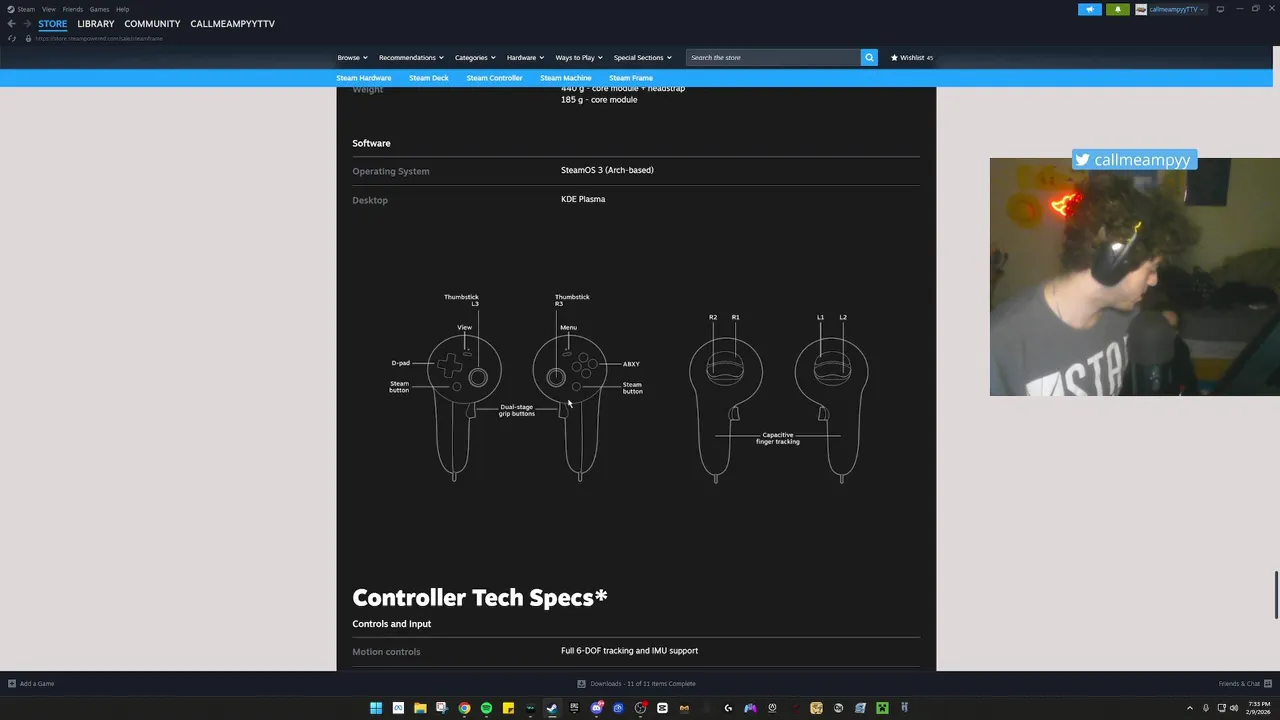The height and width of the screenshot is (720, 1280).
Task: Open Snipping Tool from taskbar
Action: click(x=442, y=708)
